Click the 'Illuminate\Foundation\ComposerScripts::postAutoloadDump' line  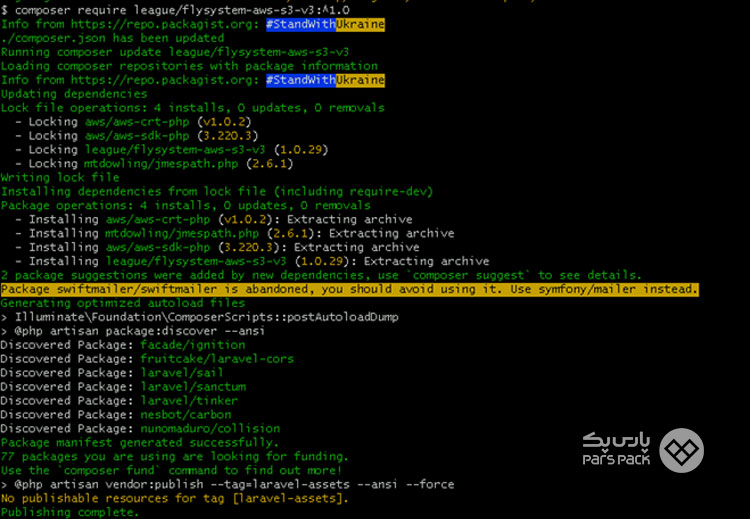pyautogui.click(x=199, y=317)
